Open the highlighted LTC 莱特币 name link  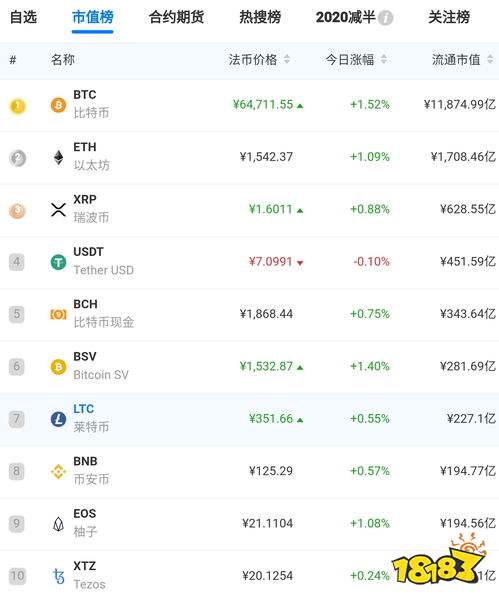[x=91, y=418]
